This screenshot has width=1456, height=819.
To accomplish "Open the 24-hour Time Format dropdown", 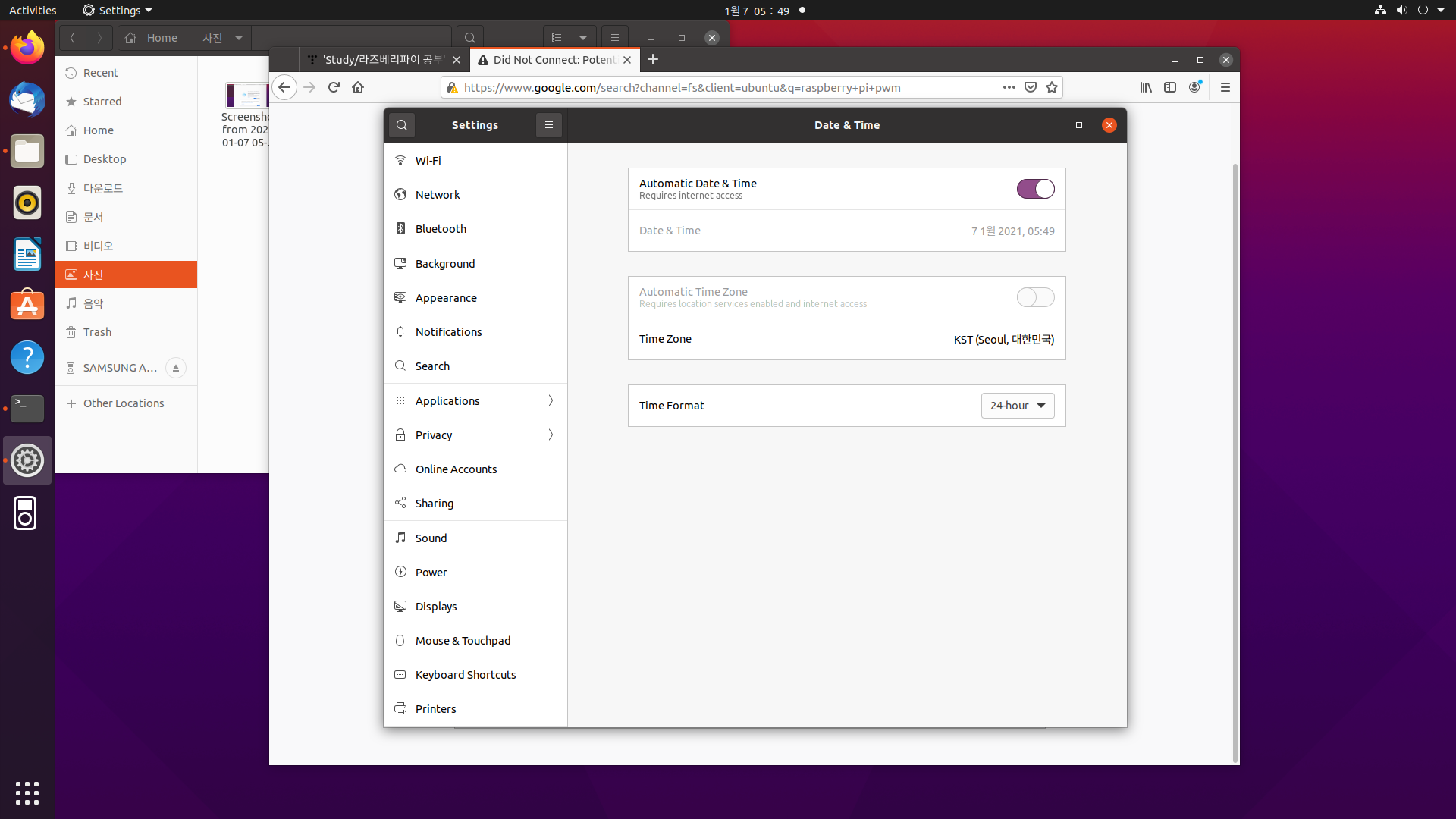I will (1018, 406).
